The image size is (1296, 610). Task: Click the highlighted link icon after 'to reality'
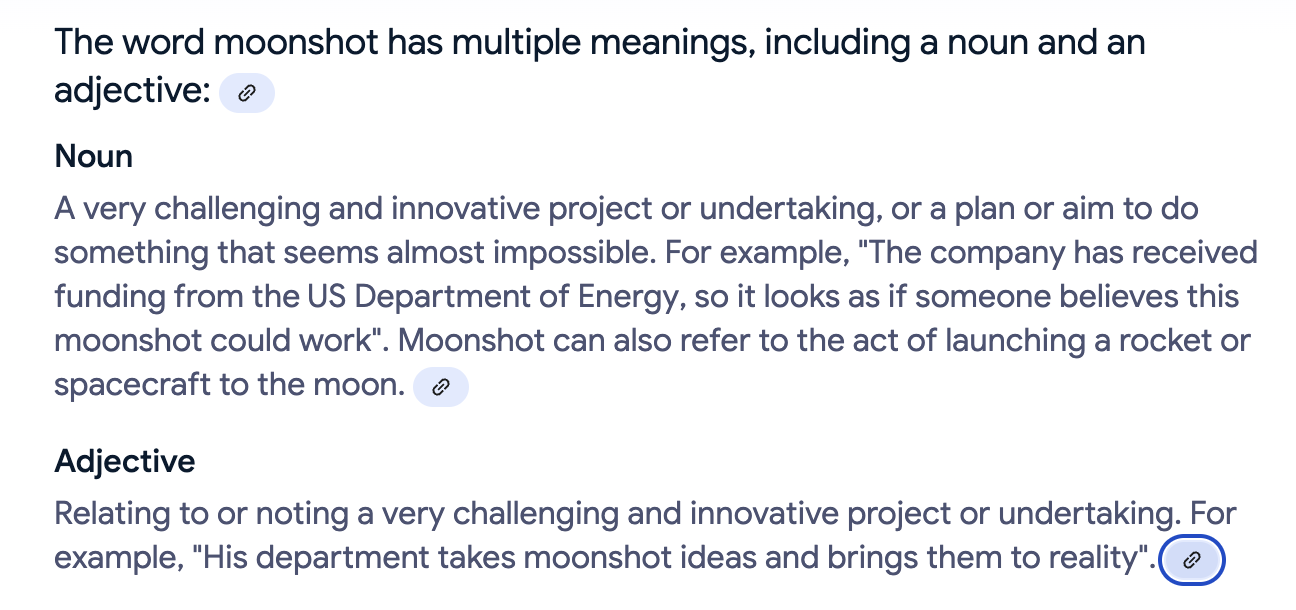1191,560
